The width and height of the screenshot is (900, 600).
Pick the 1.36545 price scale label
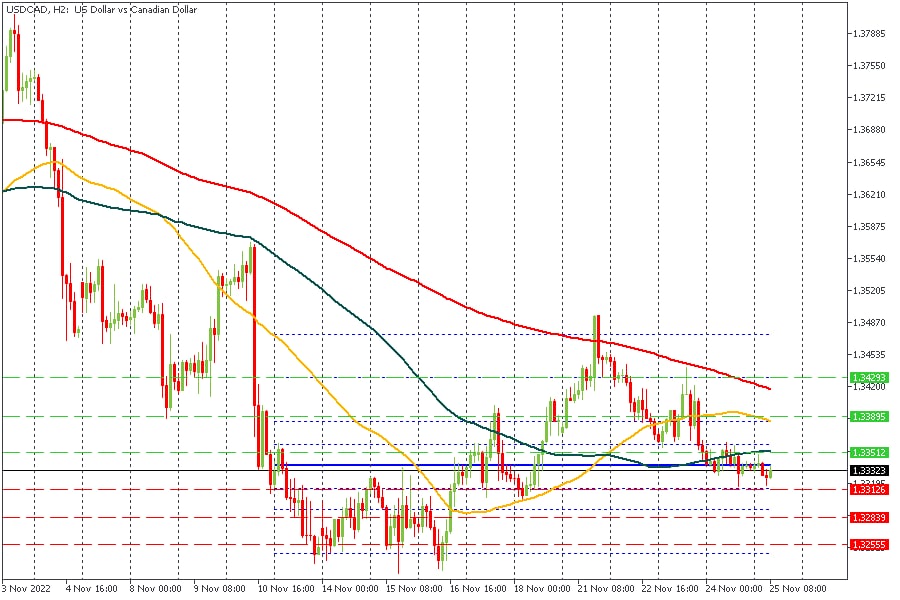pyautogui.click(x=870, y=162)
